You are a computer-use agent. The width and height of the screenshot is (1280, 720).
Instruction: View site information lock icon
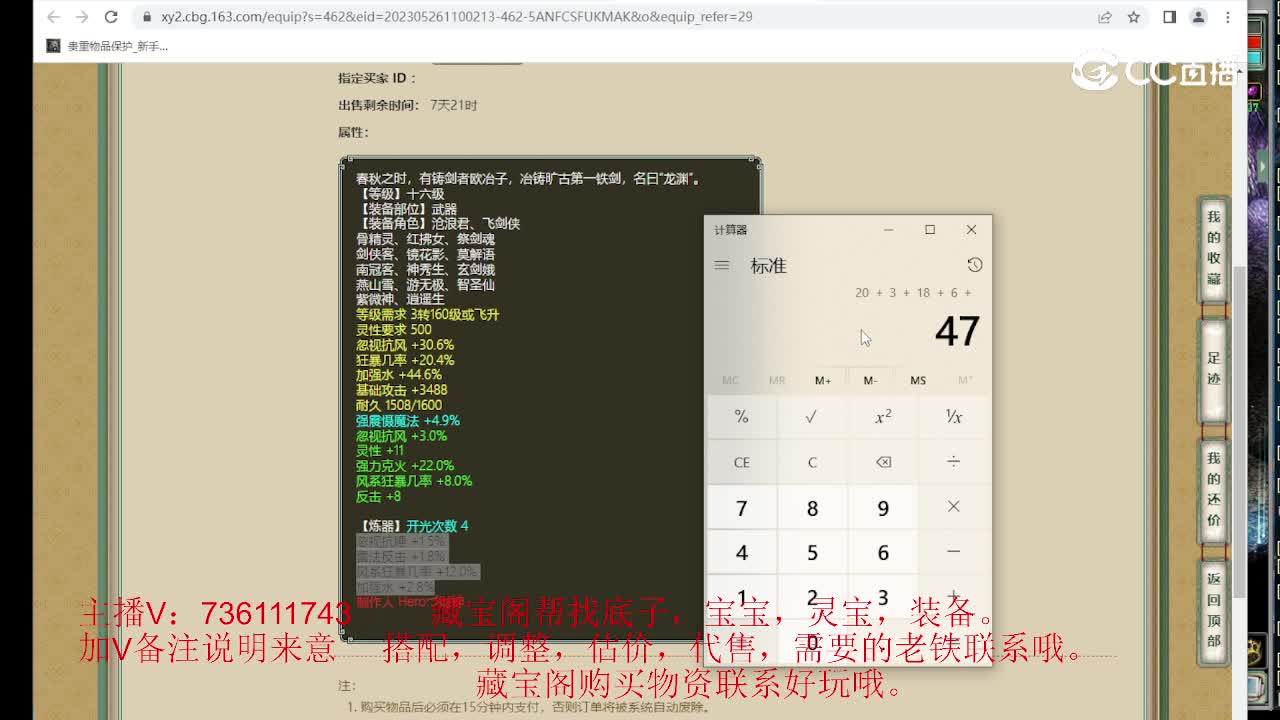(x=147, y=17)
